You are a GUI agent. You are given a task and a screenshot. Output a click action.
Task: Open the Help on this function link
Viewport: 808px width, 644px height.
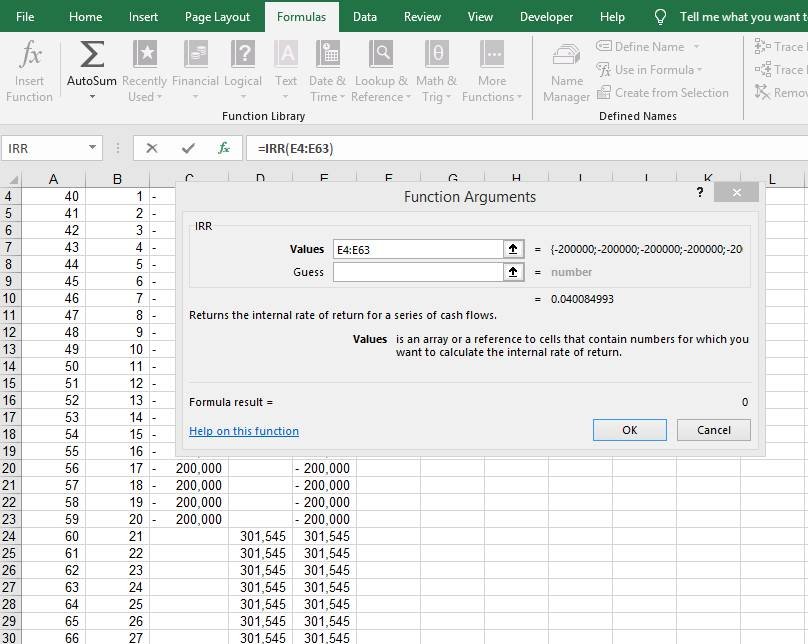coord(244,431)
